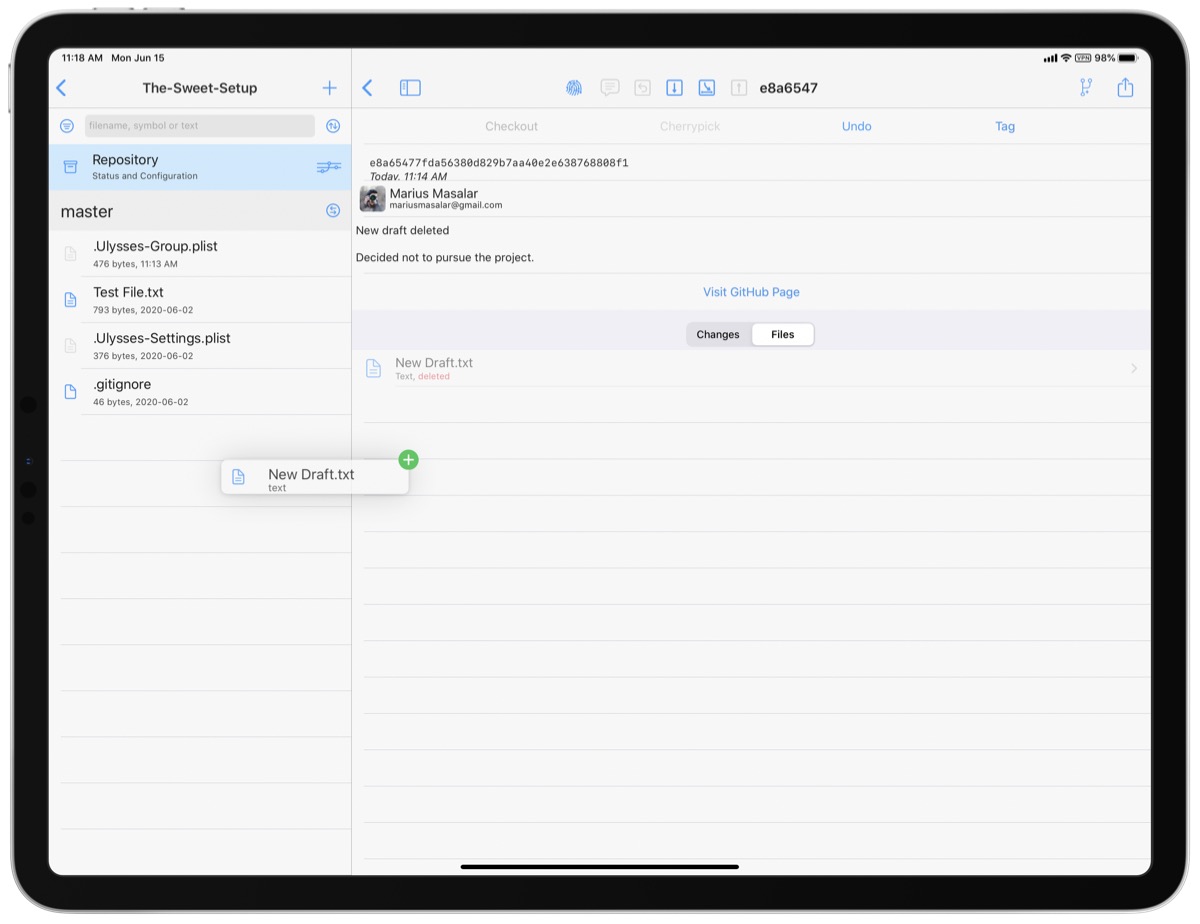
Task: Tap the revert arrow icon in toolbar
Action: click(x=642, y=88)
